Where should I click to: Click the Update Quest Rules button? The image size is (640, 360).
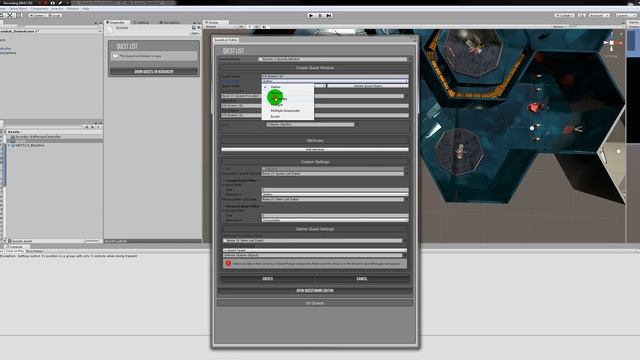click(367, 86)
